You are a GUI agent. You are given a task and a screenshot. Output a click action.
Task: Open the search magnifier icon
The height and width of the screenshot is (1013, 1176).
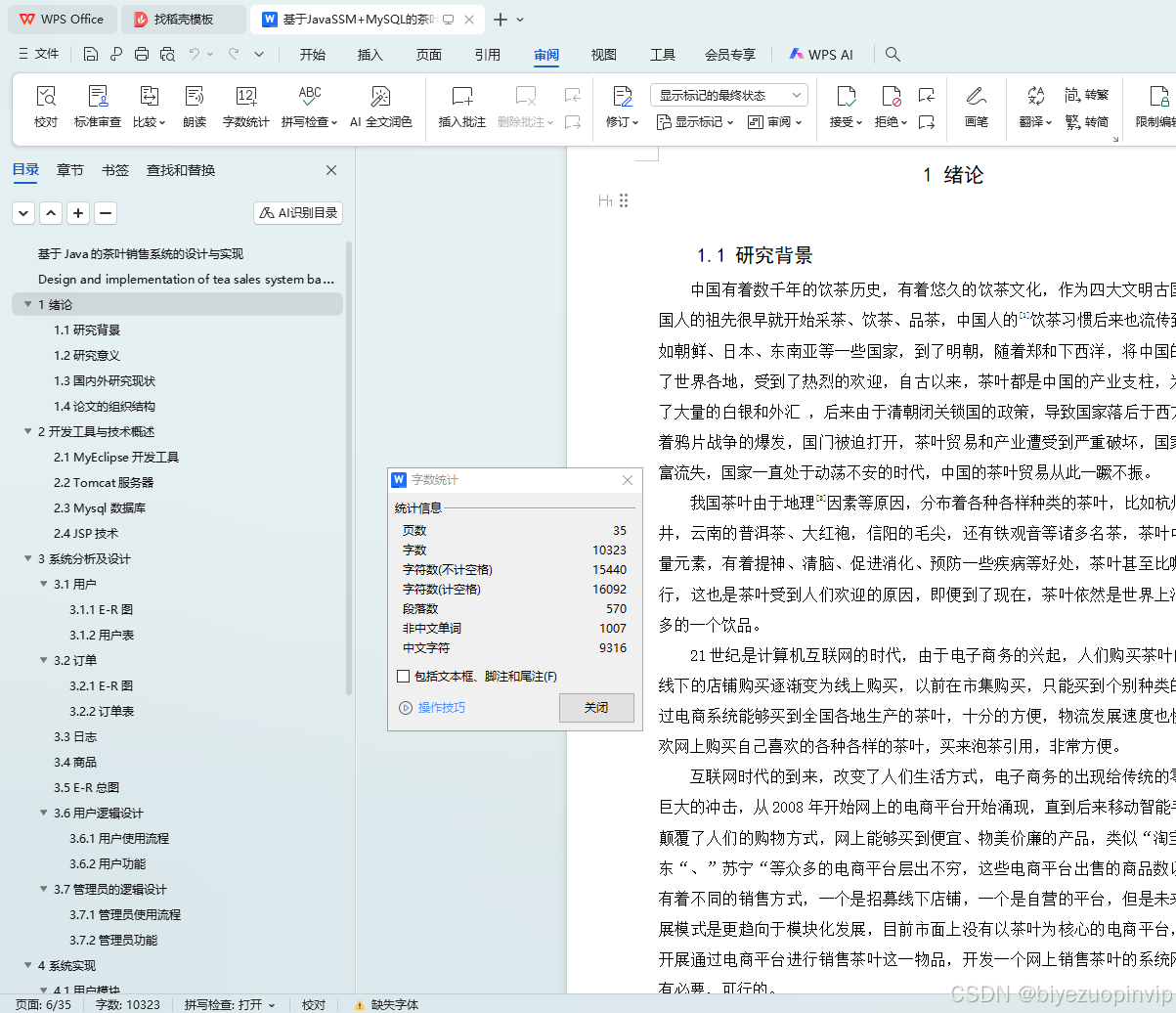[x=893, y=54]
